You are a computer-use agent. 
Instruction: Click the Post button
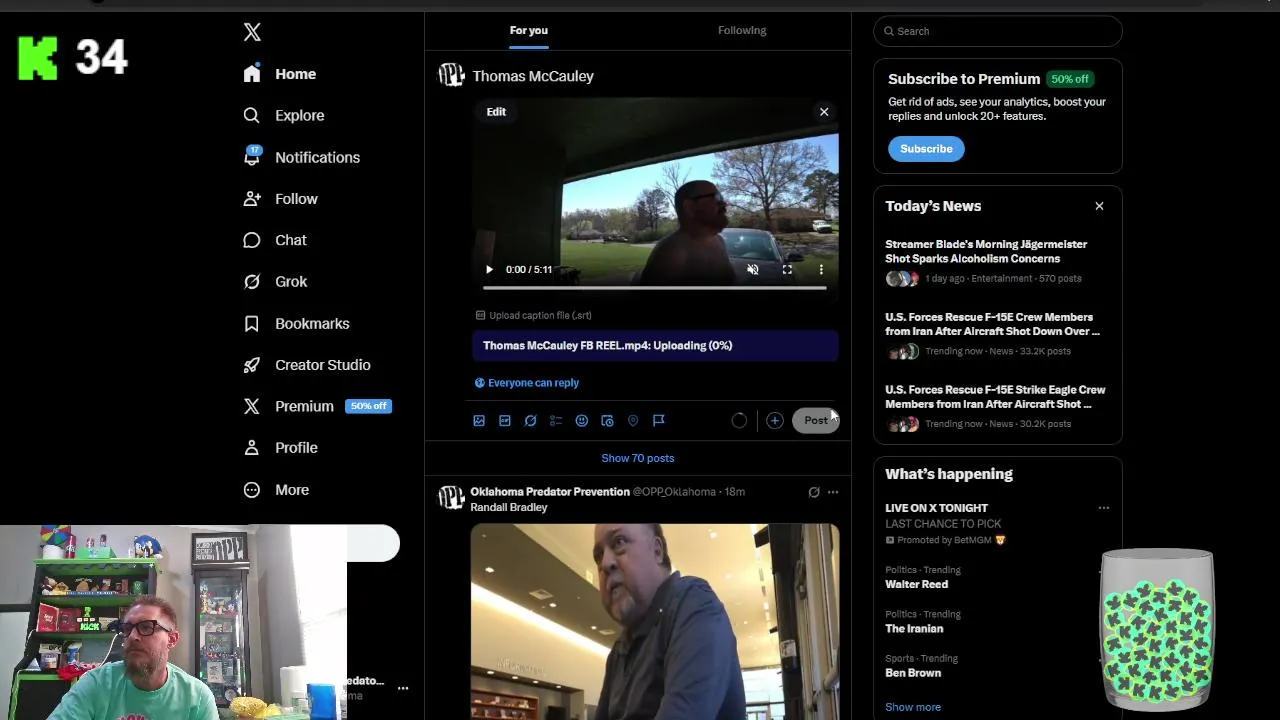click(816, 421)
